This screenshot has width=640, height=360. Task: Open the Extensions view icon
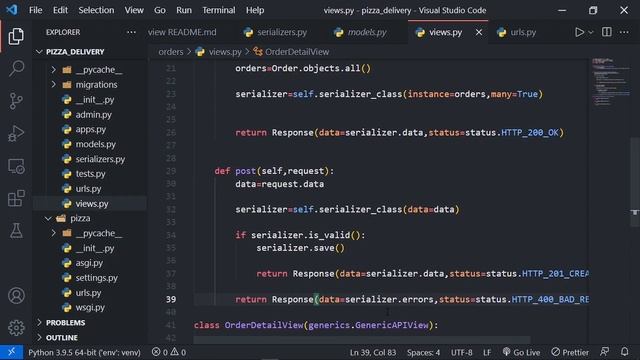pyautogui.click(x=16, y=198)
